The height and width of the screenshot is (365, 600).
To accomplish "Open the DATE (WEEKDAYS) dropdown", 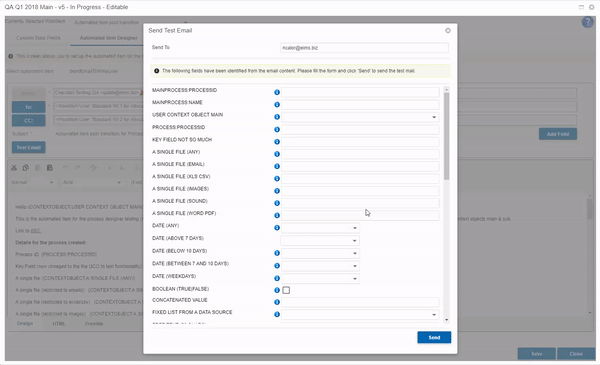I will (x=355, y=279).
